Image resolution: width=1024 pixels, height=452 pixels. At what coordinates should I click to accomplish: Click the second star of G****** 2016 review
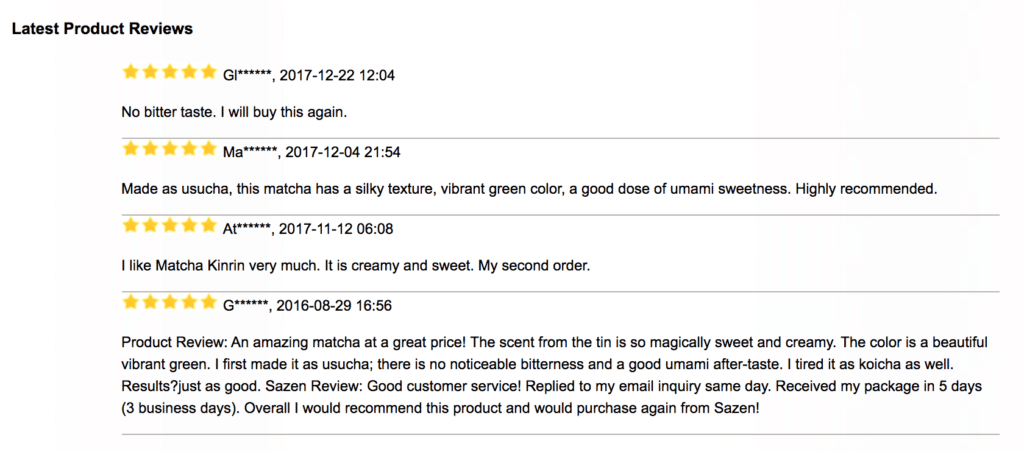coord(150,302)
